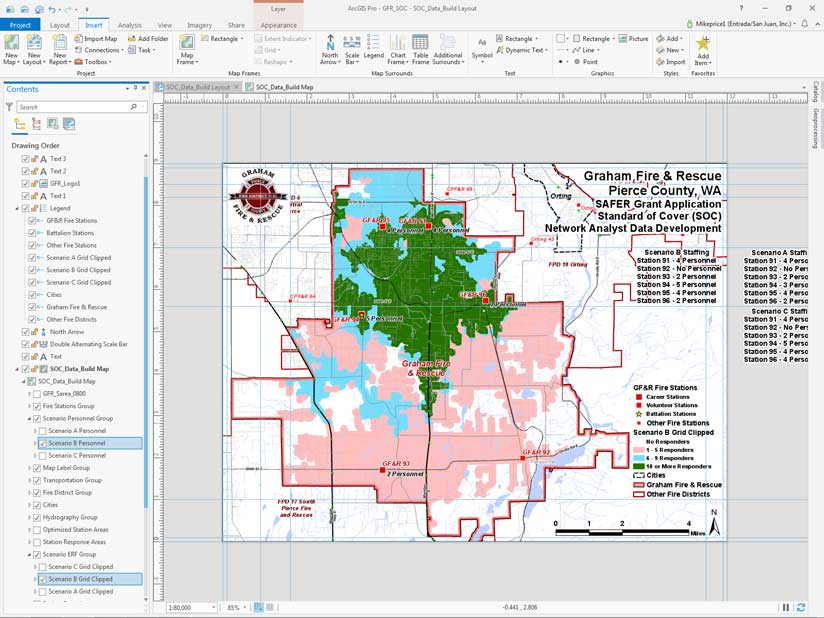Collapse the Scenario ERF Group
824x618 pixels.
click(x=29, y=554)
